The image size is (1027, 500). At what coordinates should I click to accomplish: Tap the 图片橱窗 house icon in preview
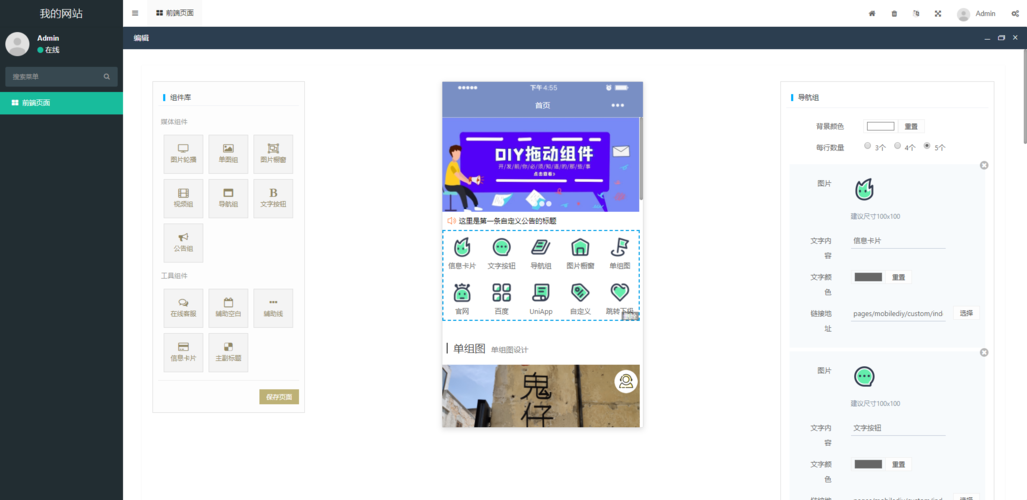click(x=580, y=247)
